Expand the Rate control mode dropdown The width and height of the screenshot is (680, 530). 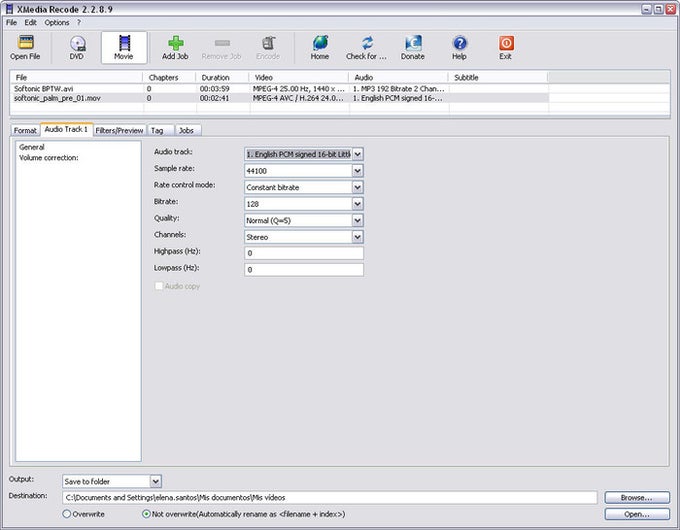point(357,187)
